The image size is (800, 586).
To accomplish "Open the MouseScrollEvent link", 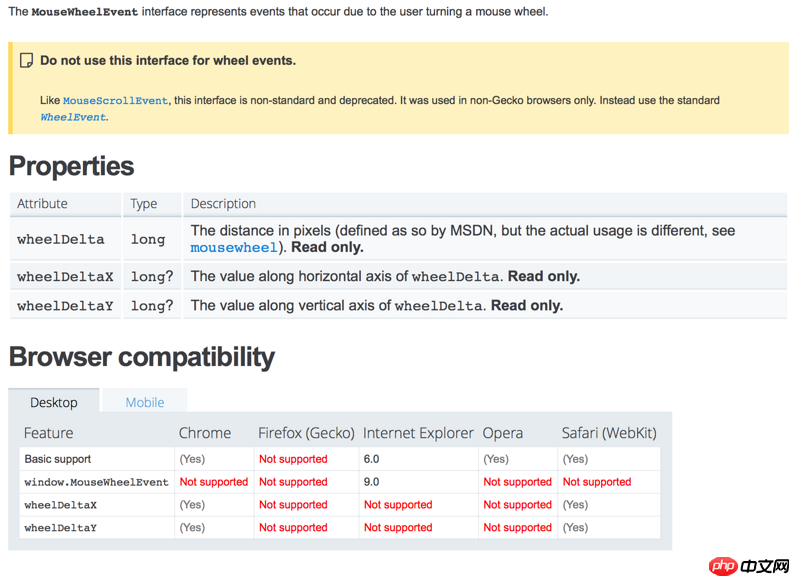I will 115,101.
